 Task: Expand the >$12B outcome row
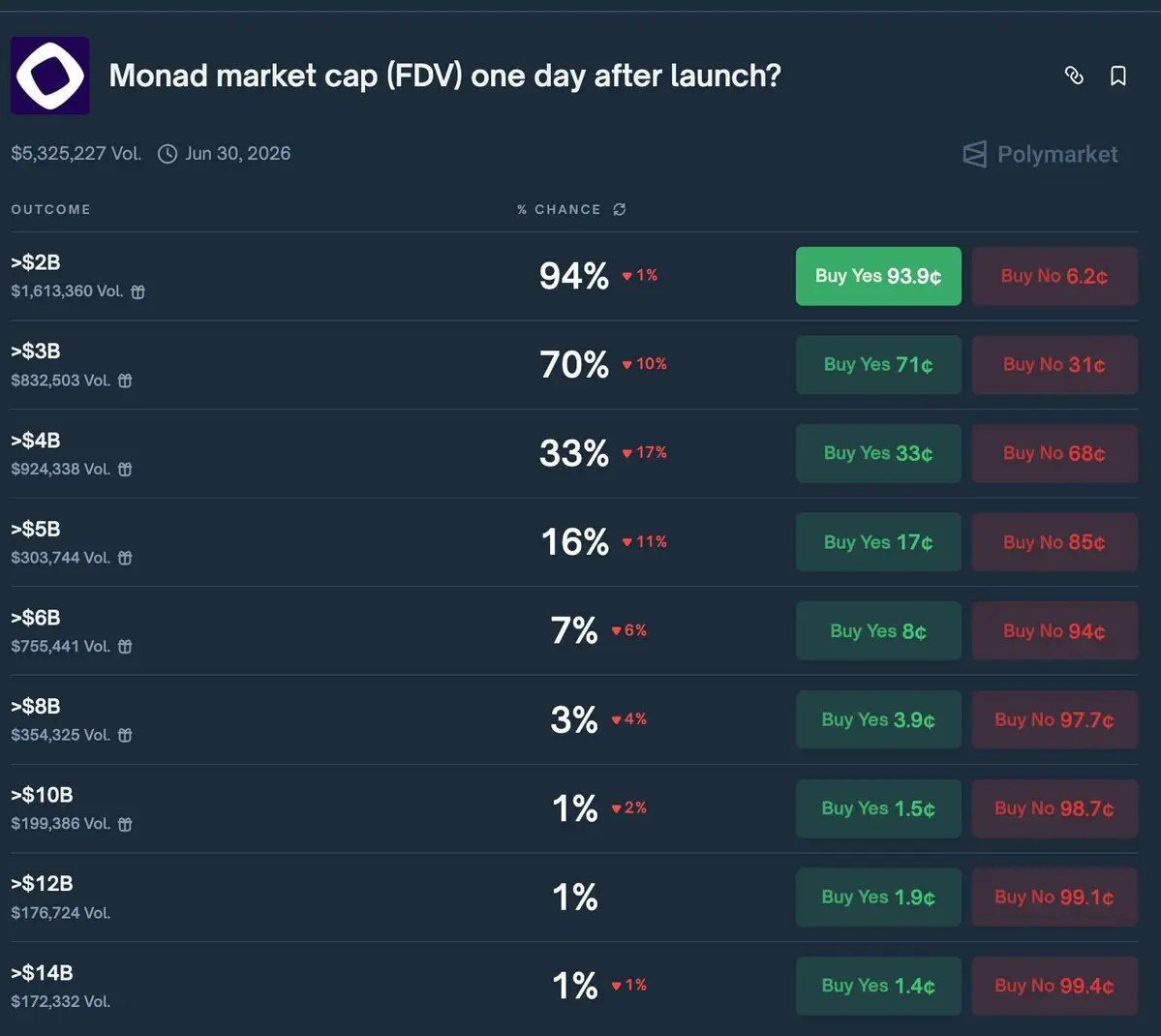pos(290,897)
